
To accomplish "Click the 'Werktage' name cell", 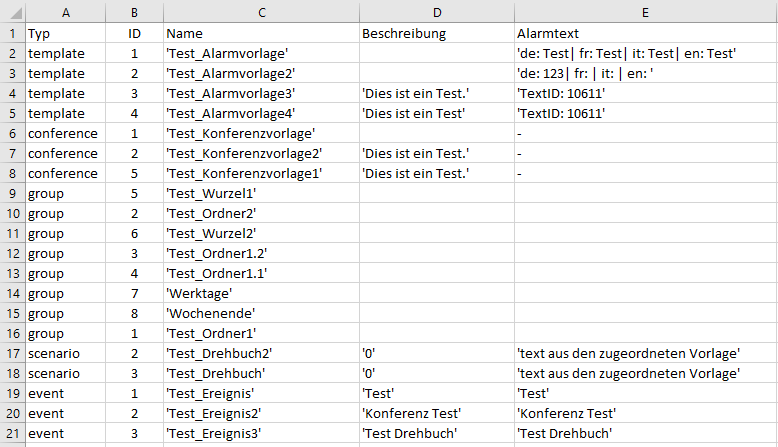I will [x=261, y=293].
